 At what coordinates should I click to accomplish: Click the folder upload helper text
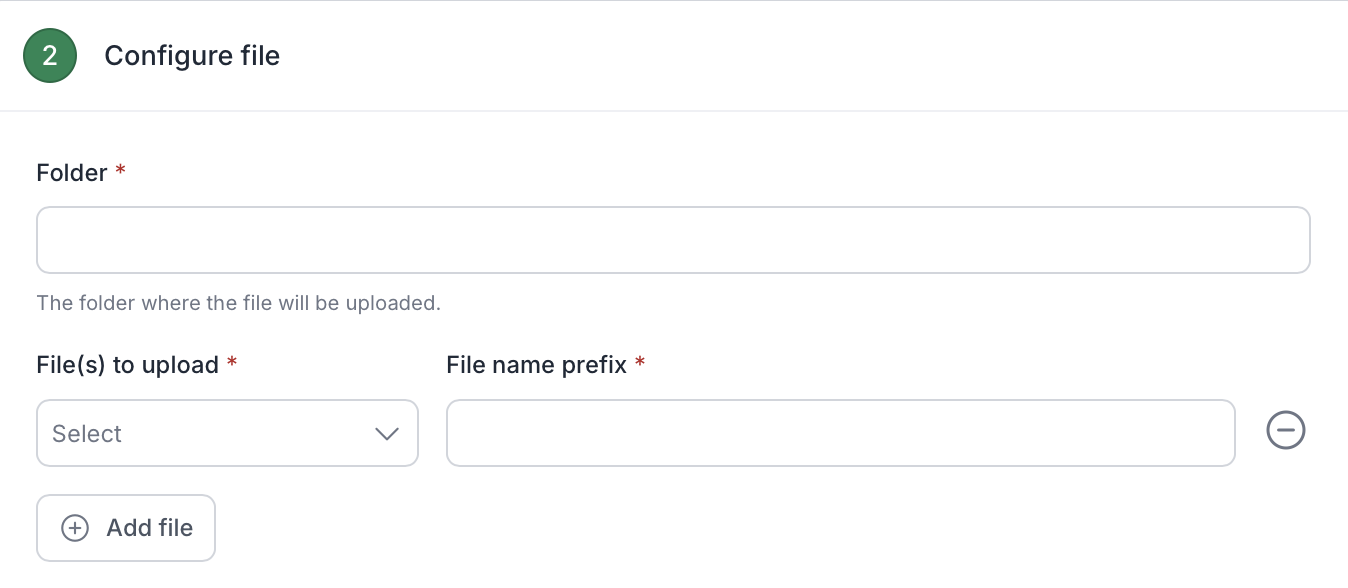239,303
